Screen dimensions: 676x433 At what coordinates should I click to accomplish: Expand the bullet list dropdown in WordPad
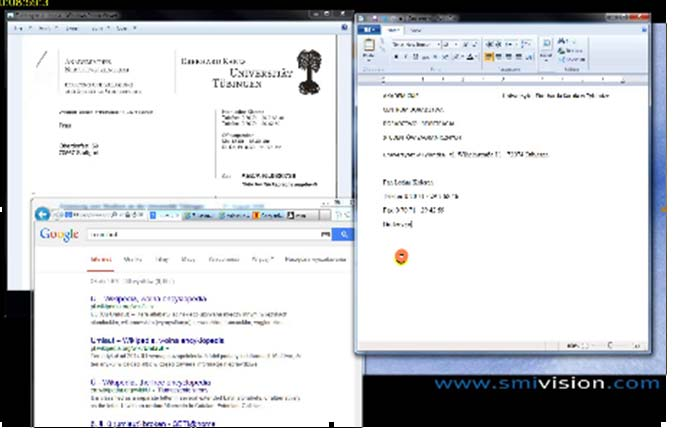coord(515,44)
